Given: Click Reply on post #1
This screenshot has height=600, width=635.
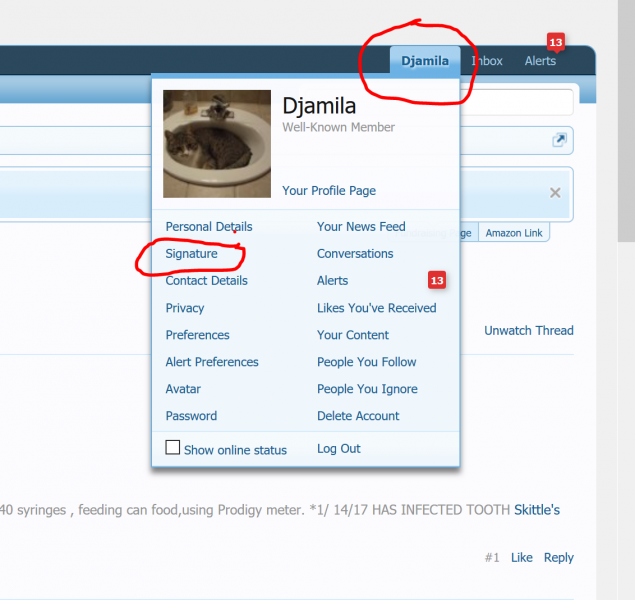Looking at the screenshot, I should [x=558, y=558].
